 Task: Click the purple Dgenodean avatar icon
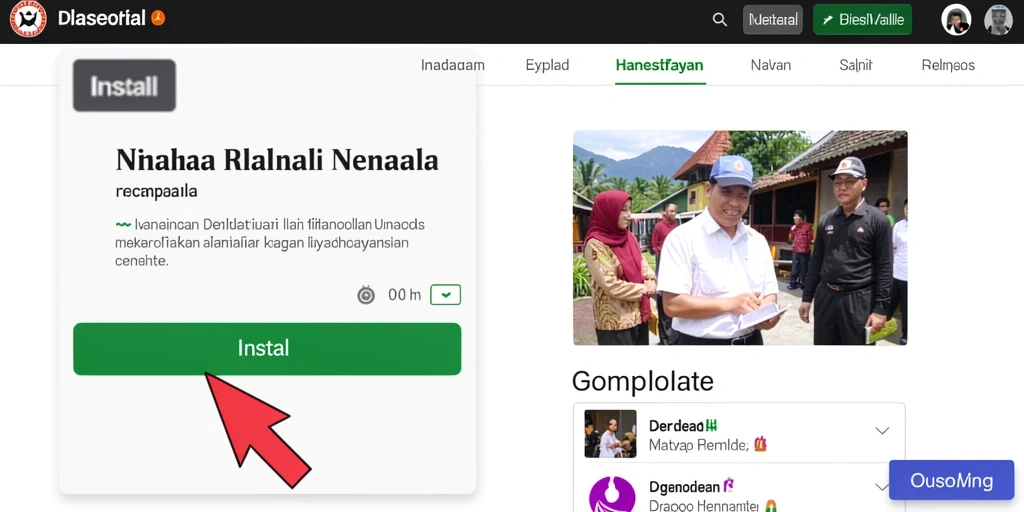pos(612,495)
